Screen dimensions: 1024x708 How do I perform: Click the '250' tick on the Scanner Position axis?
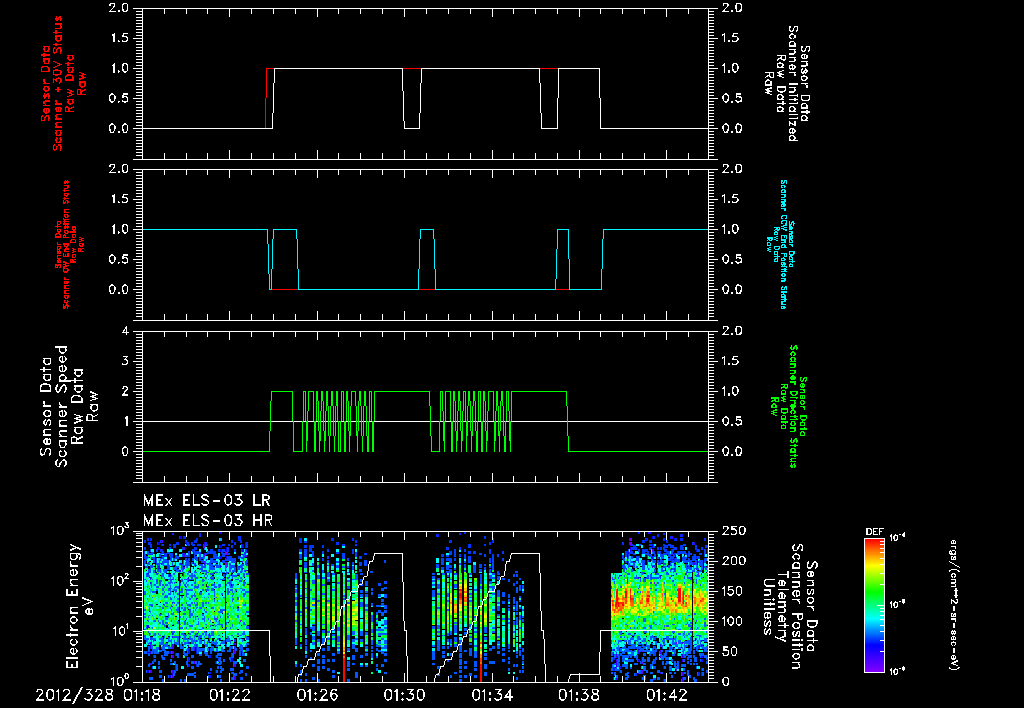[733, 530]
